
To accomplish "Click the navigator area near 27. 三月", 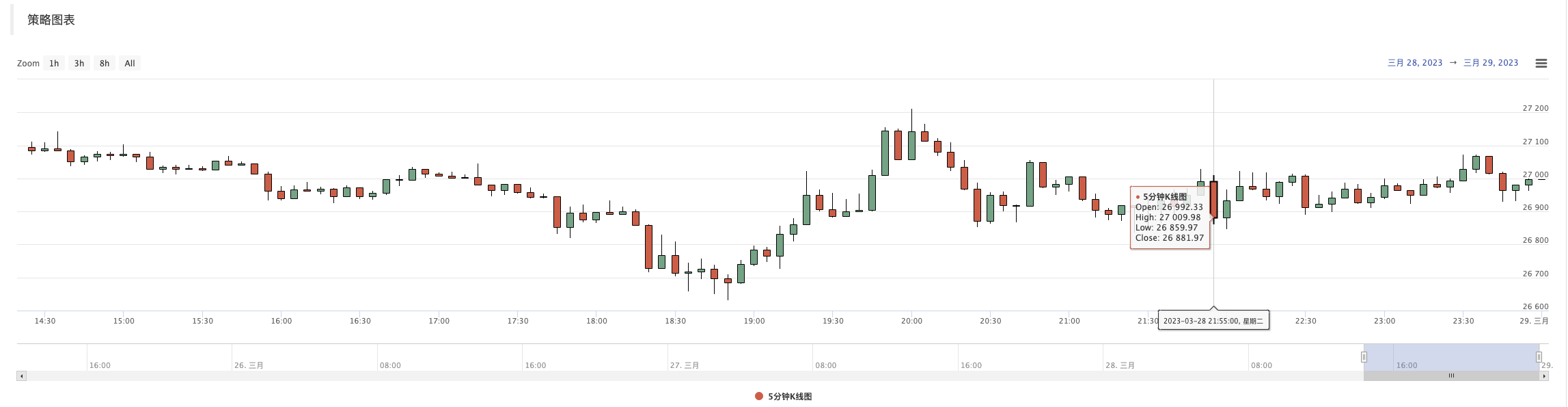I will point(684,358).
